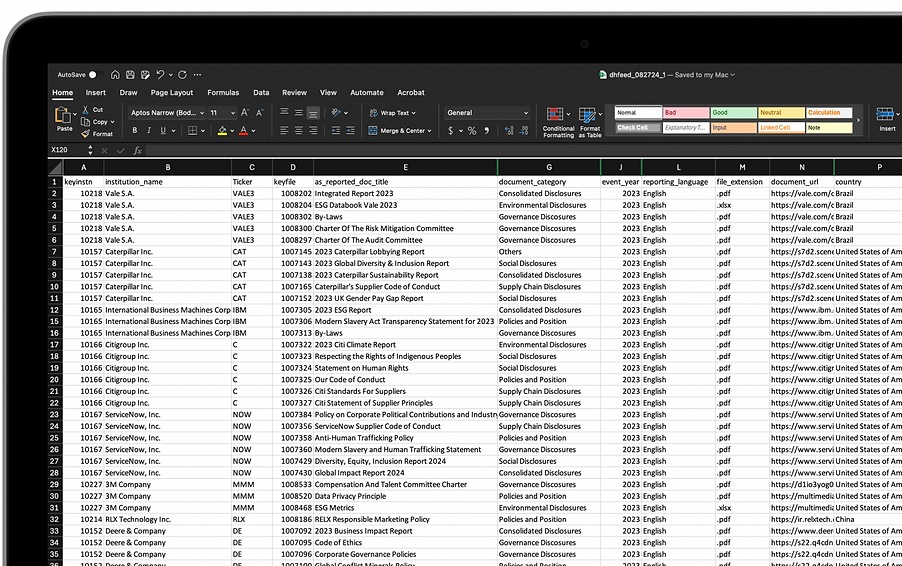
Task: Apply the Check Cell style
Action: coord(638,128)
